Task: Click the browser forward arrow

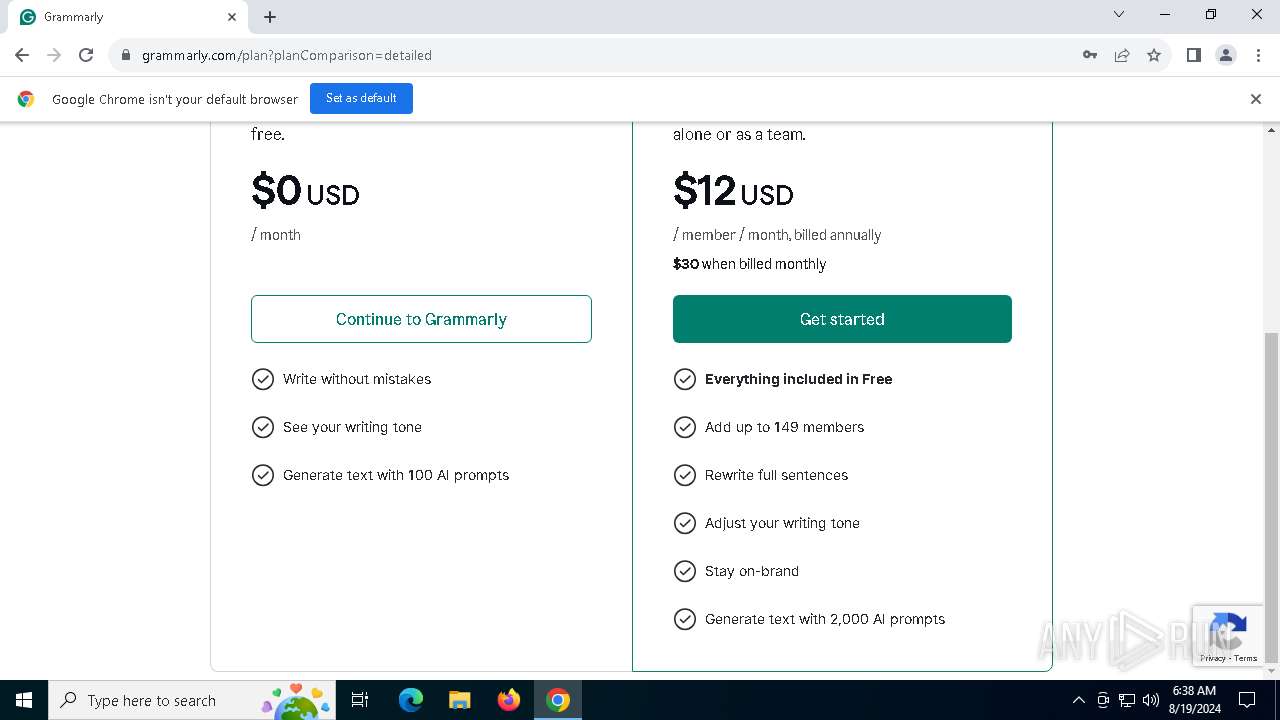Action: [54, 55]
